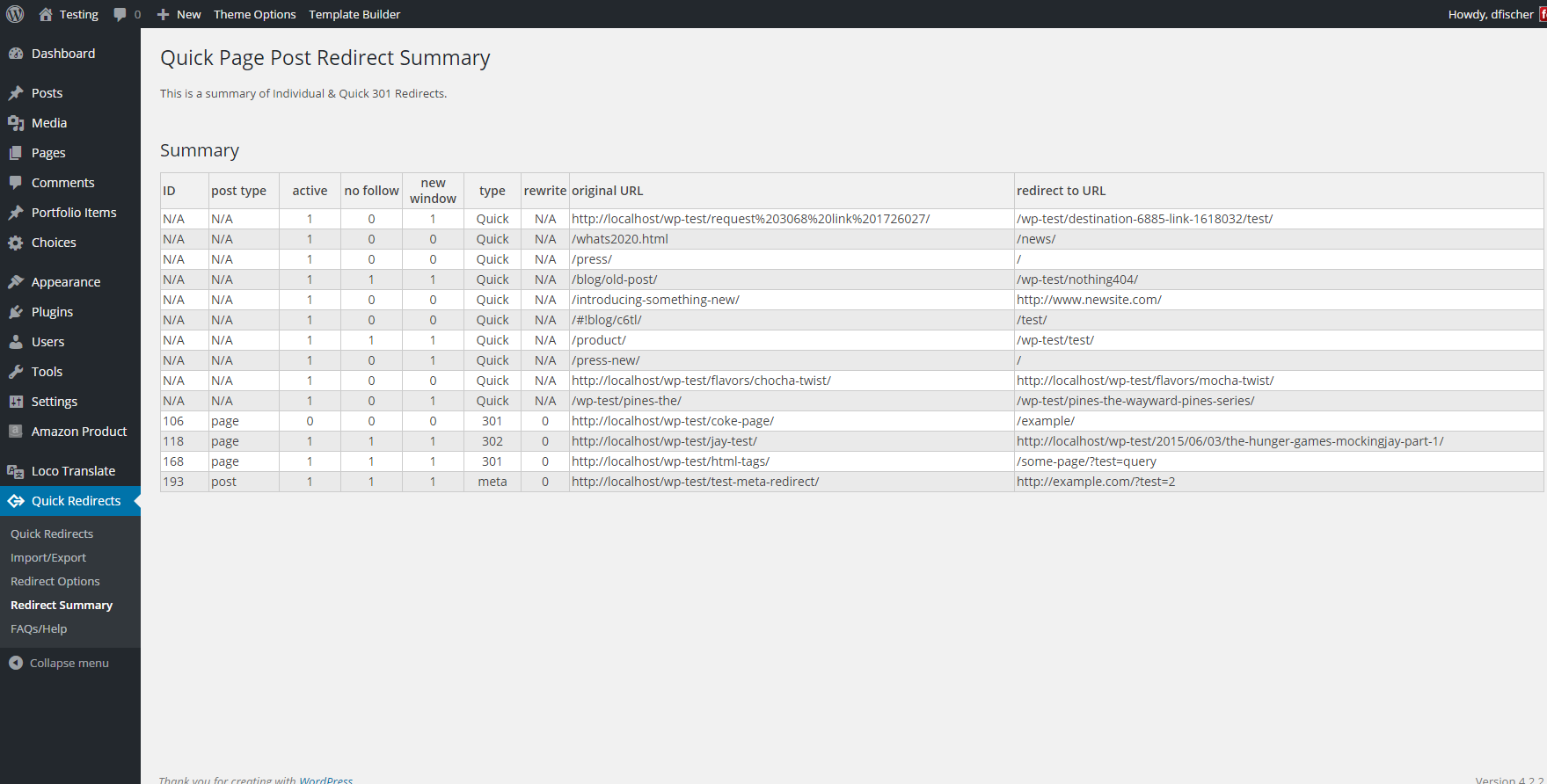Image resolution: width=1547 pixels, height=784 pixels.
Task: Click the Settings sliders icon
Action: [16, 402]
